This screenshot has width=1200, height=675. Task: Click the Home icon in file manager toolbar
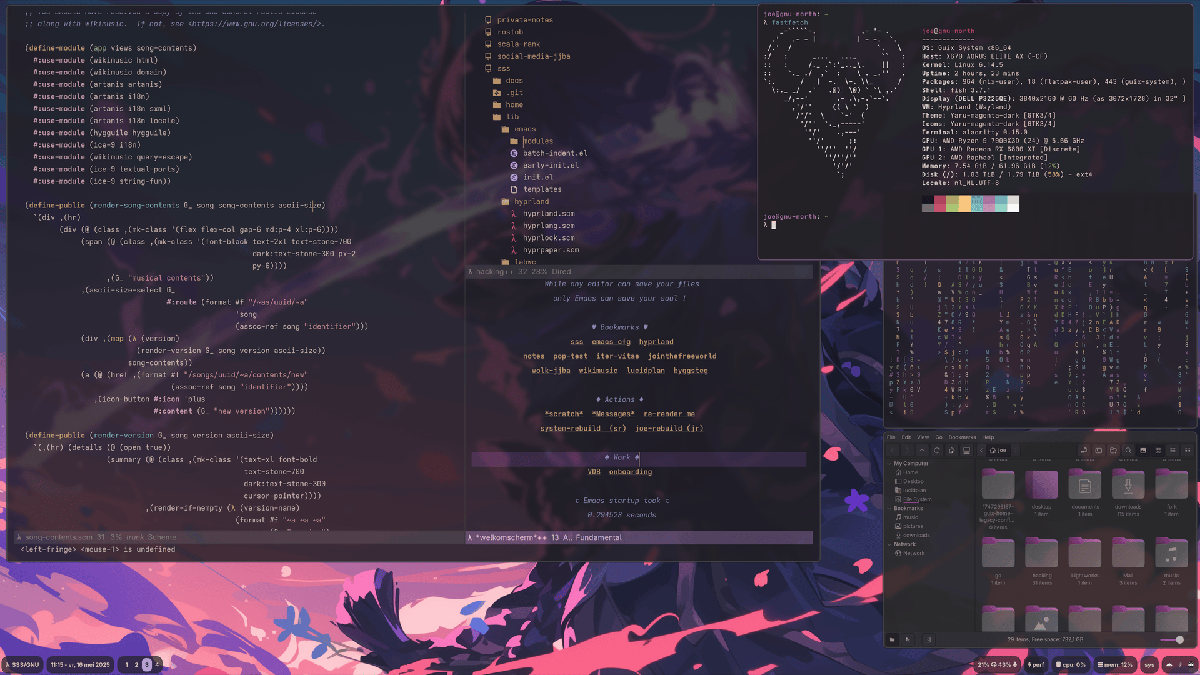click(952, 450)
